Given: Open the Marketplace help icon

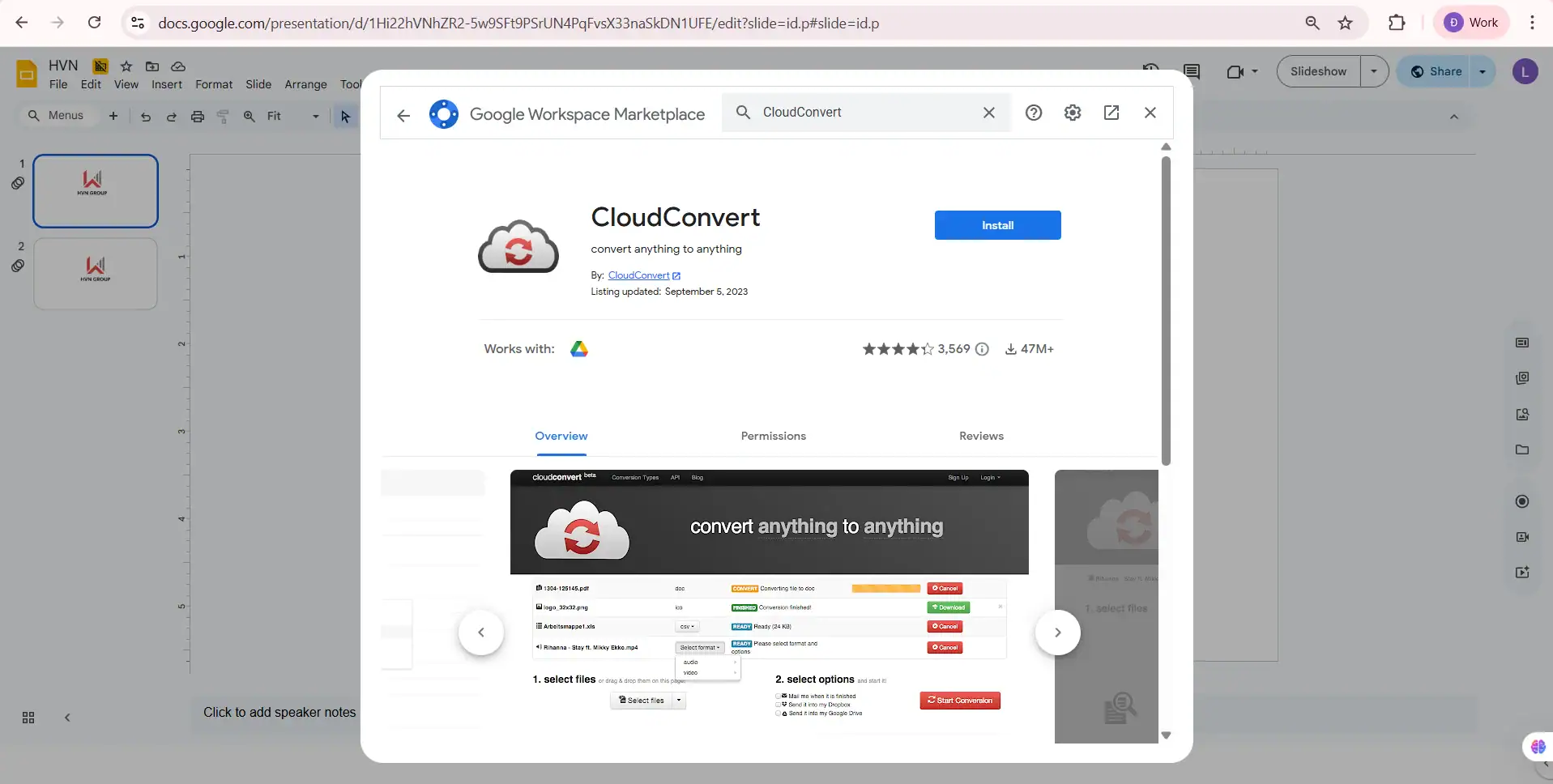Looking at the screenshot, I should pos(1034,113).
